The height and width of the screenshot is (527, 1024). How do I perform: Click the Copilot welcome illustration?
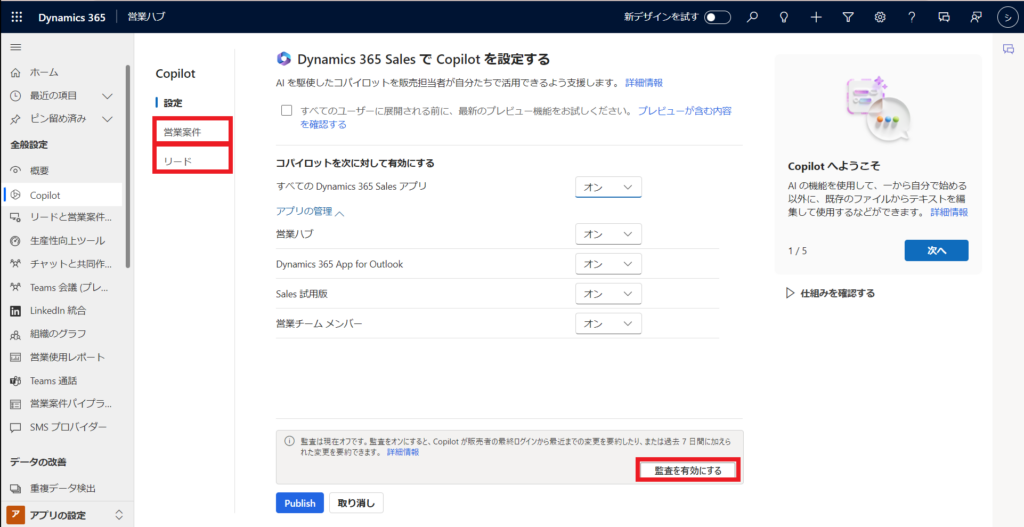876,109
